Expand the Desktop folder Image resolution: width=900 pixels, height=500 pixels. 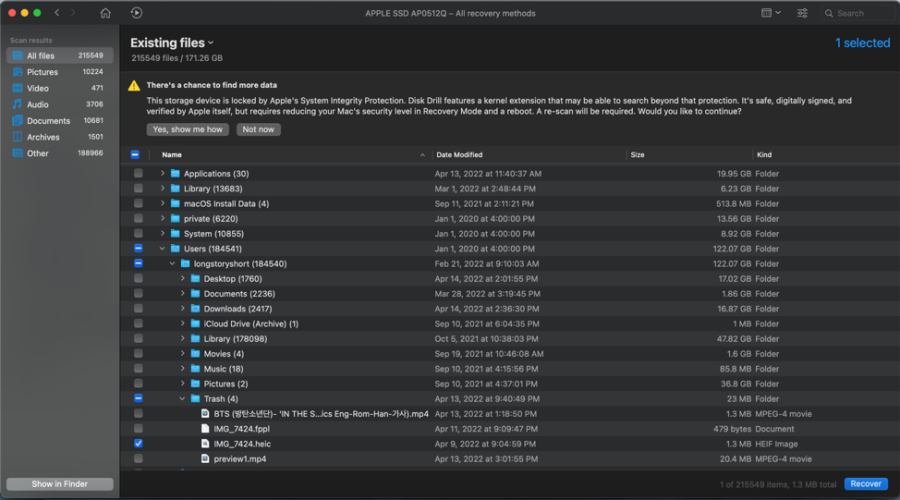183,278
